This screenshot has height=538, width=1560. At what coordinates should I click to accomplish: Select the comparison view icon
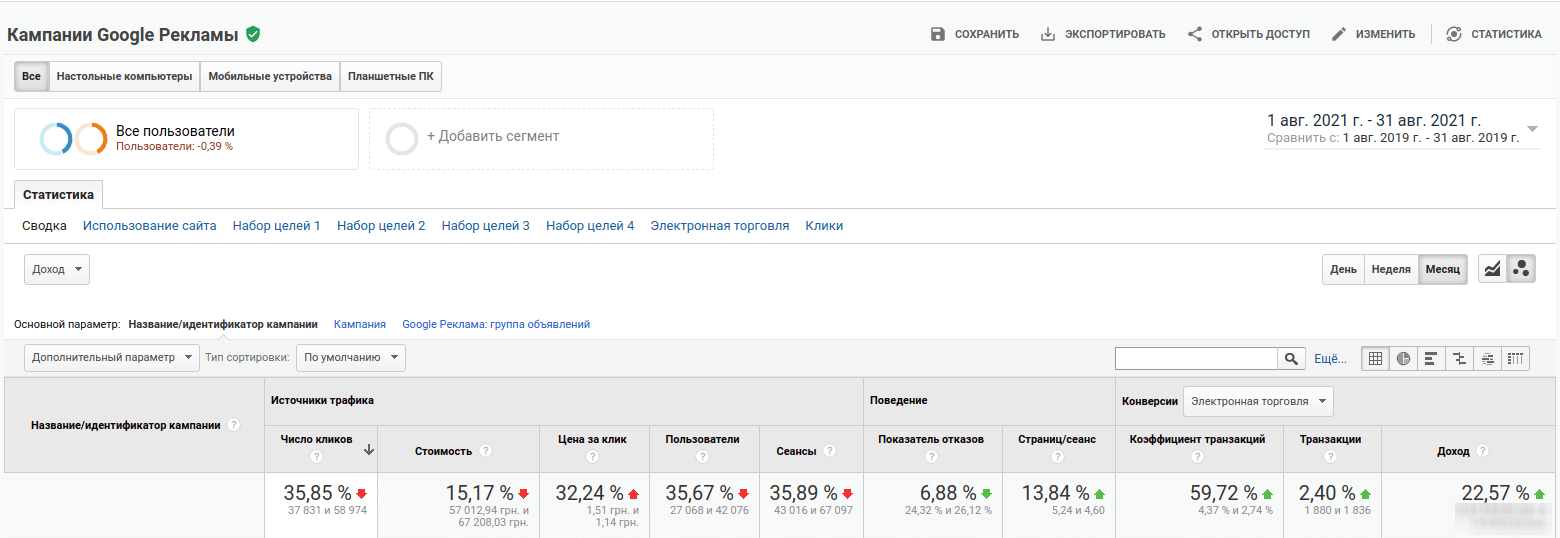1459,359
